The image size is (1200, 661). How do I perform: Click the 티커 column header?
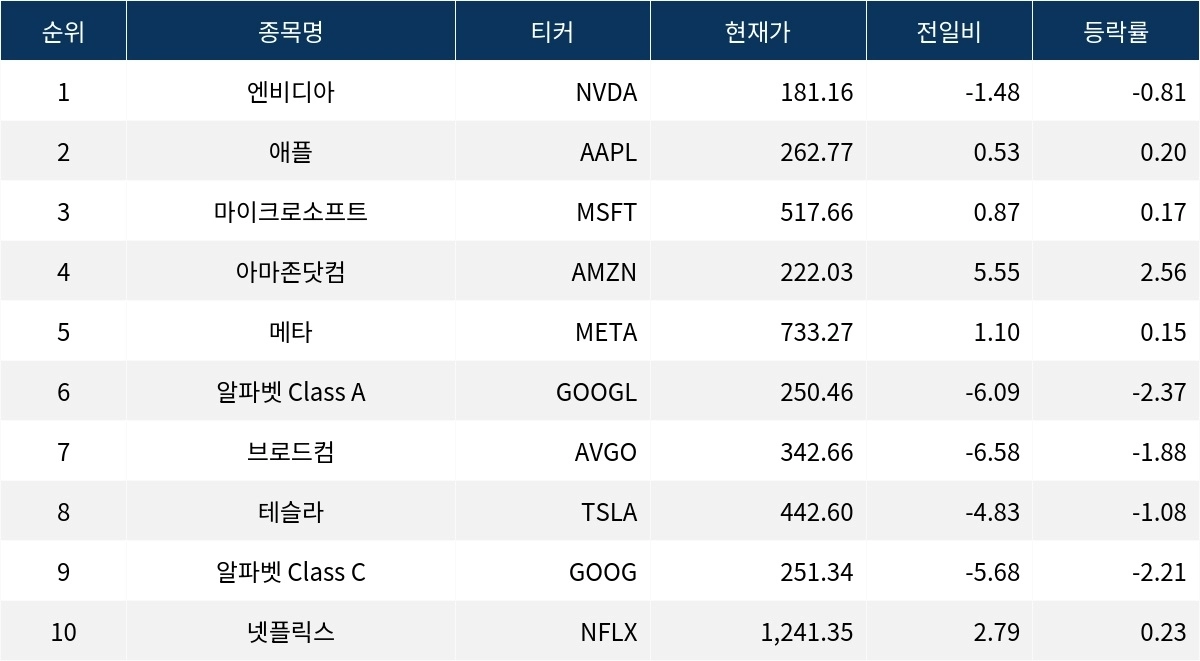(x=552, y=31)
